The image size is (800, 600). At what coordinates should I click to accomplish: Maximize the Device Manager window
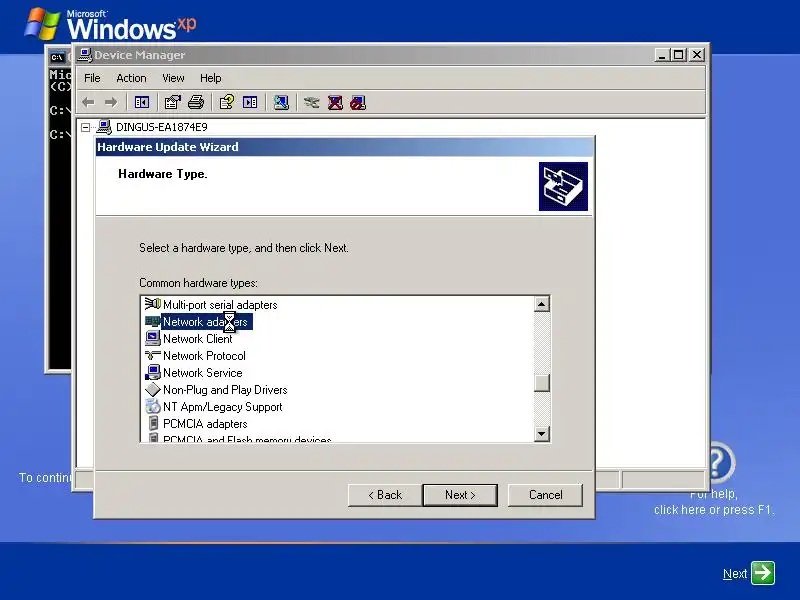[679, 55]
